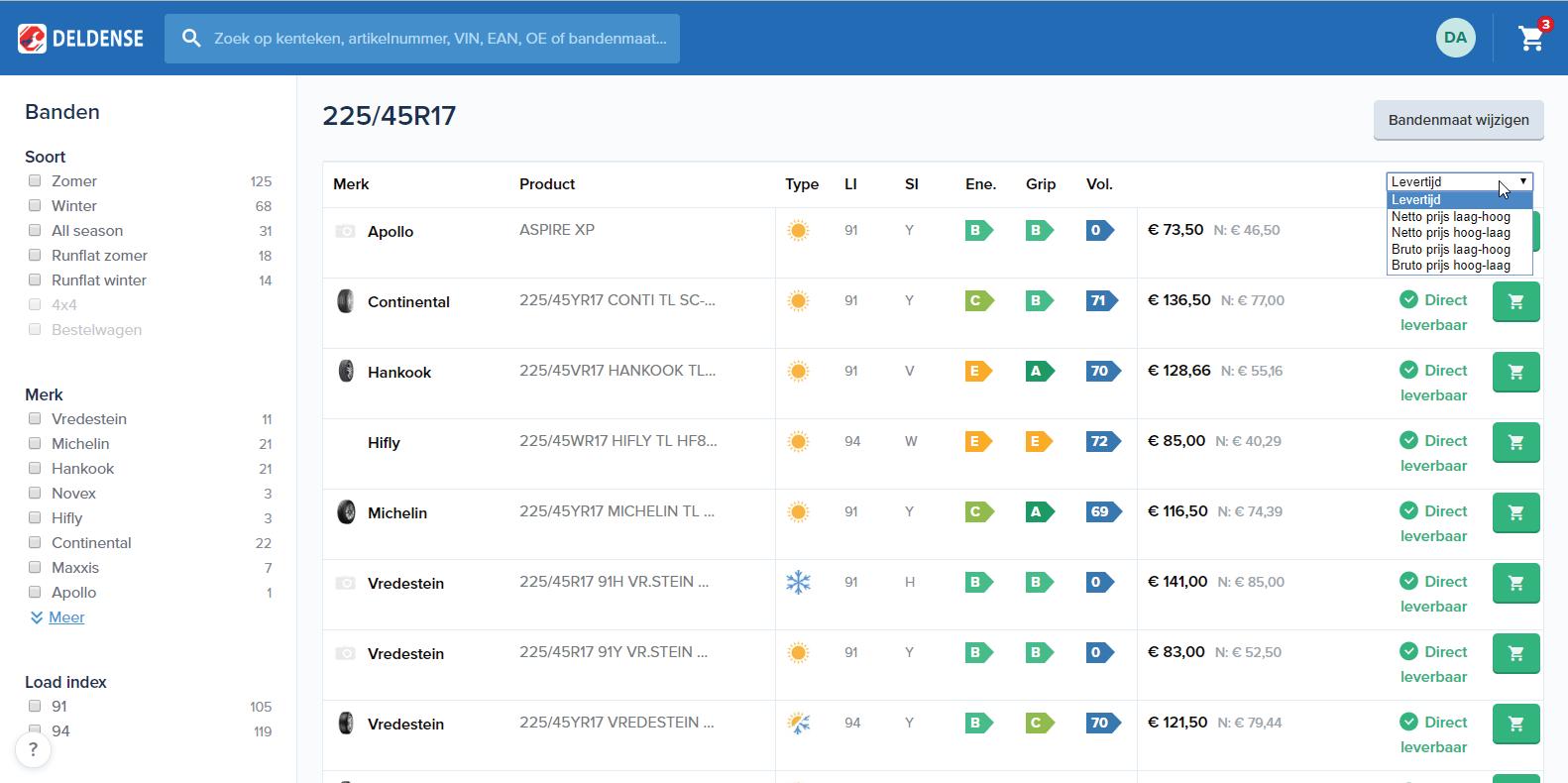
Task: Click the Grip column header
Action: pos(1041,184)
